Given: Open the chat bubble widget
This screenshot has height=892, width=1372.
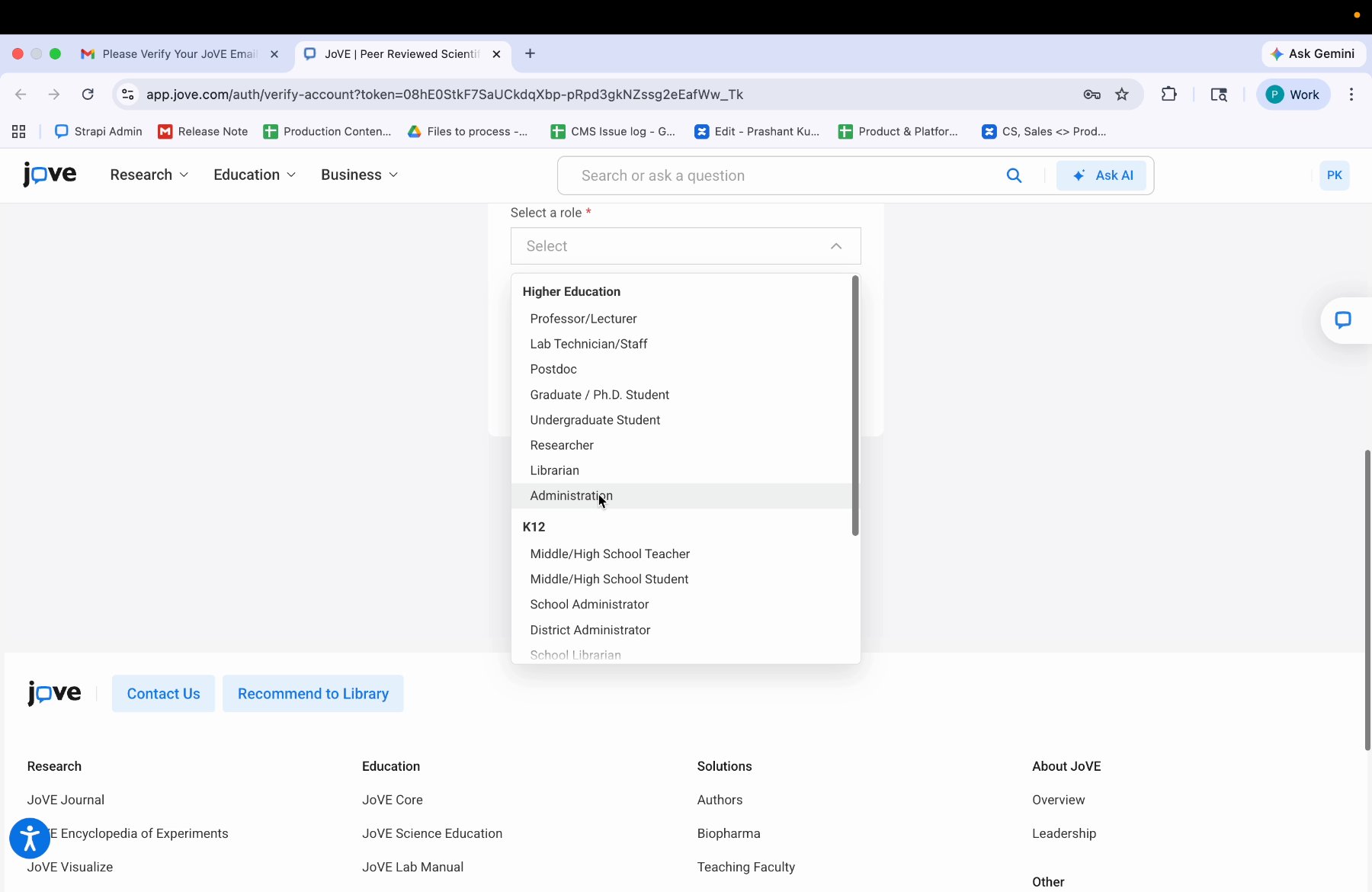Looking at the screenshot, I should pos(1342,320).
